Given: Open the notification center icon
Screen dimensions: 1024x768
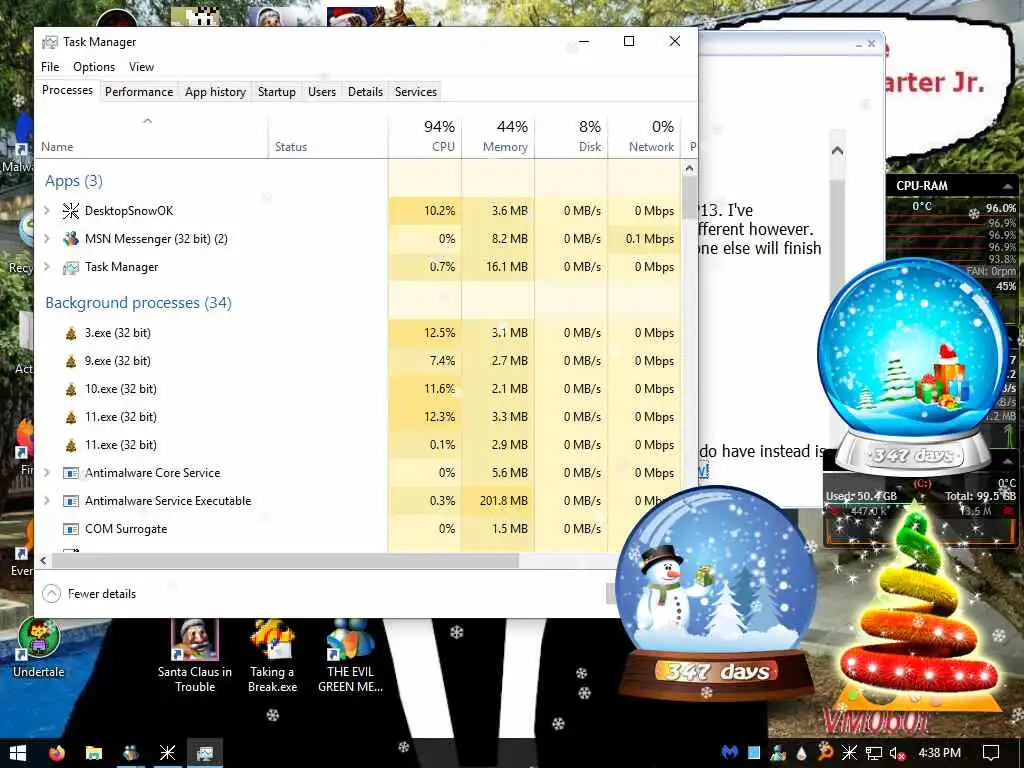Looking at the screenshot, I should click(x=991, y=753).
